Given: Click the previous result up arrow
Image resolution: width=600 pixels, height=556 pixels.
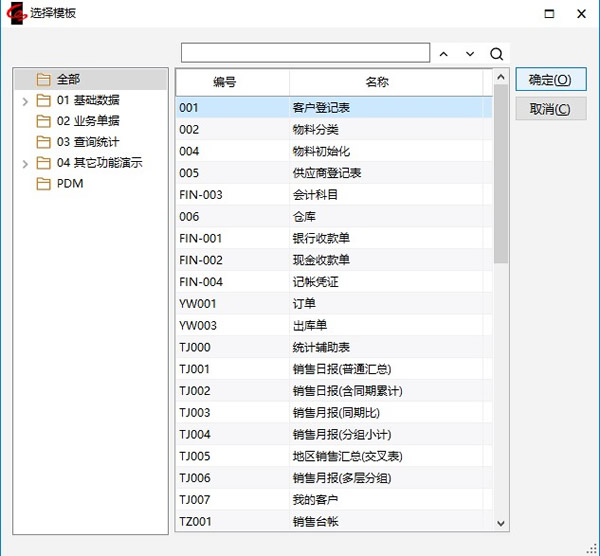Looking at the screenshot, I should coord(444,54).
